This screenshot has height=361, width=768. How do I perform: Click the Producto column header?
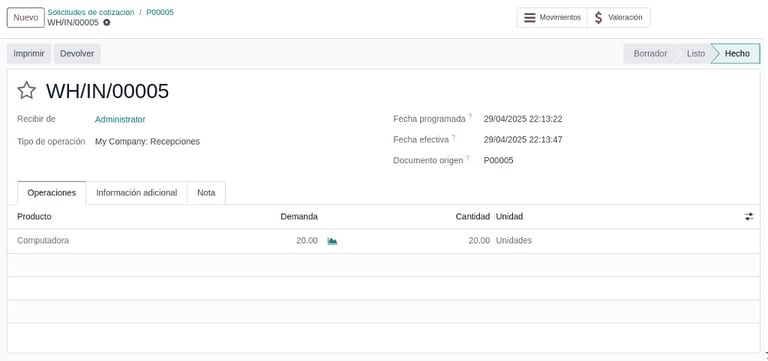tap(34, 217)
